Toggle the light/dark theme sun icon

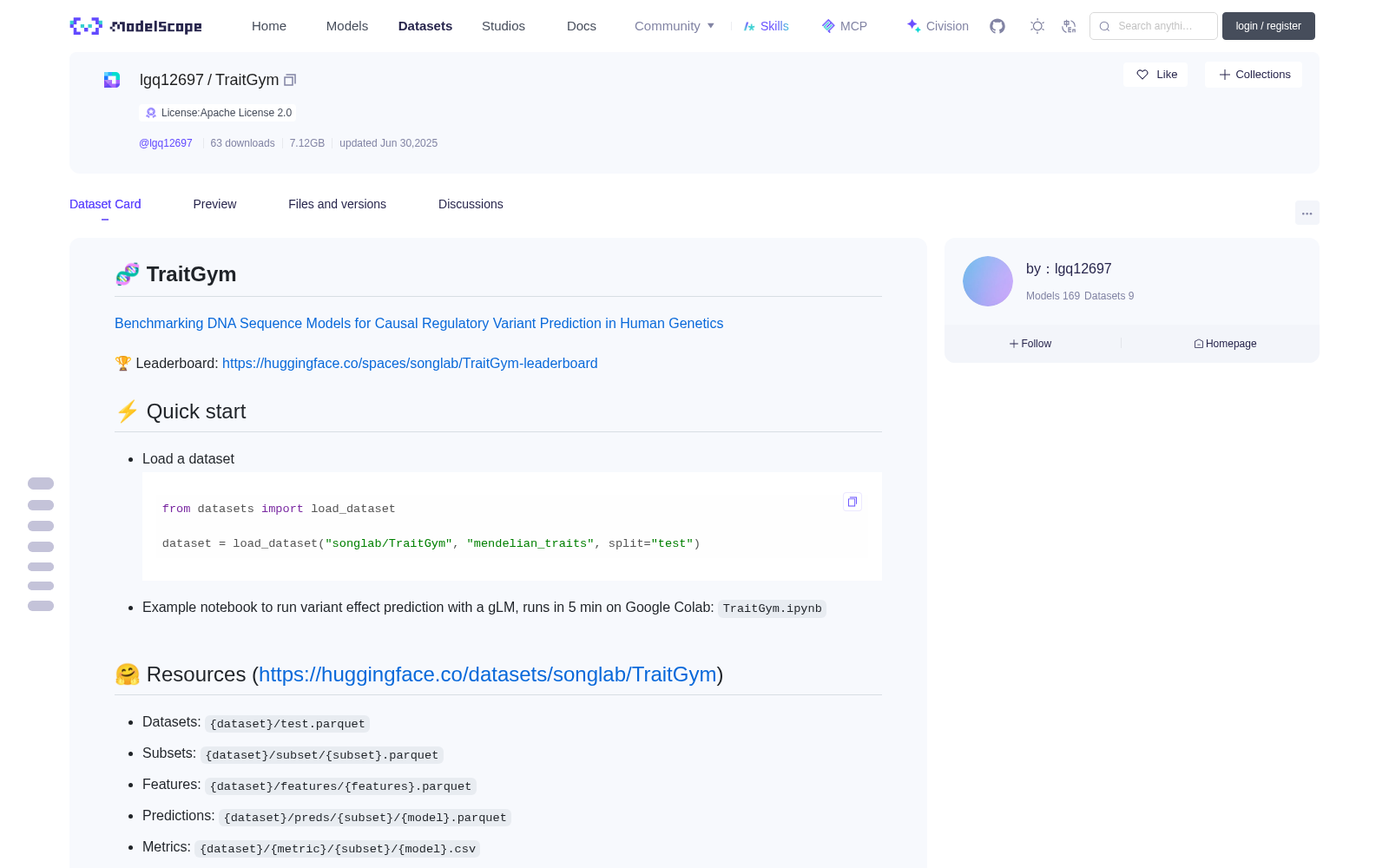pos(1037,26)
